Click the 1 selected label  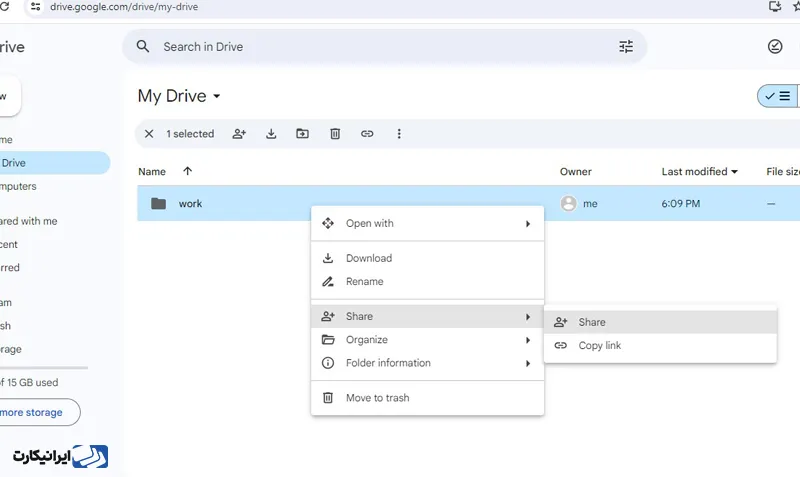coord(190,134)
